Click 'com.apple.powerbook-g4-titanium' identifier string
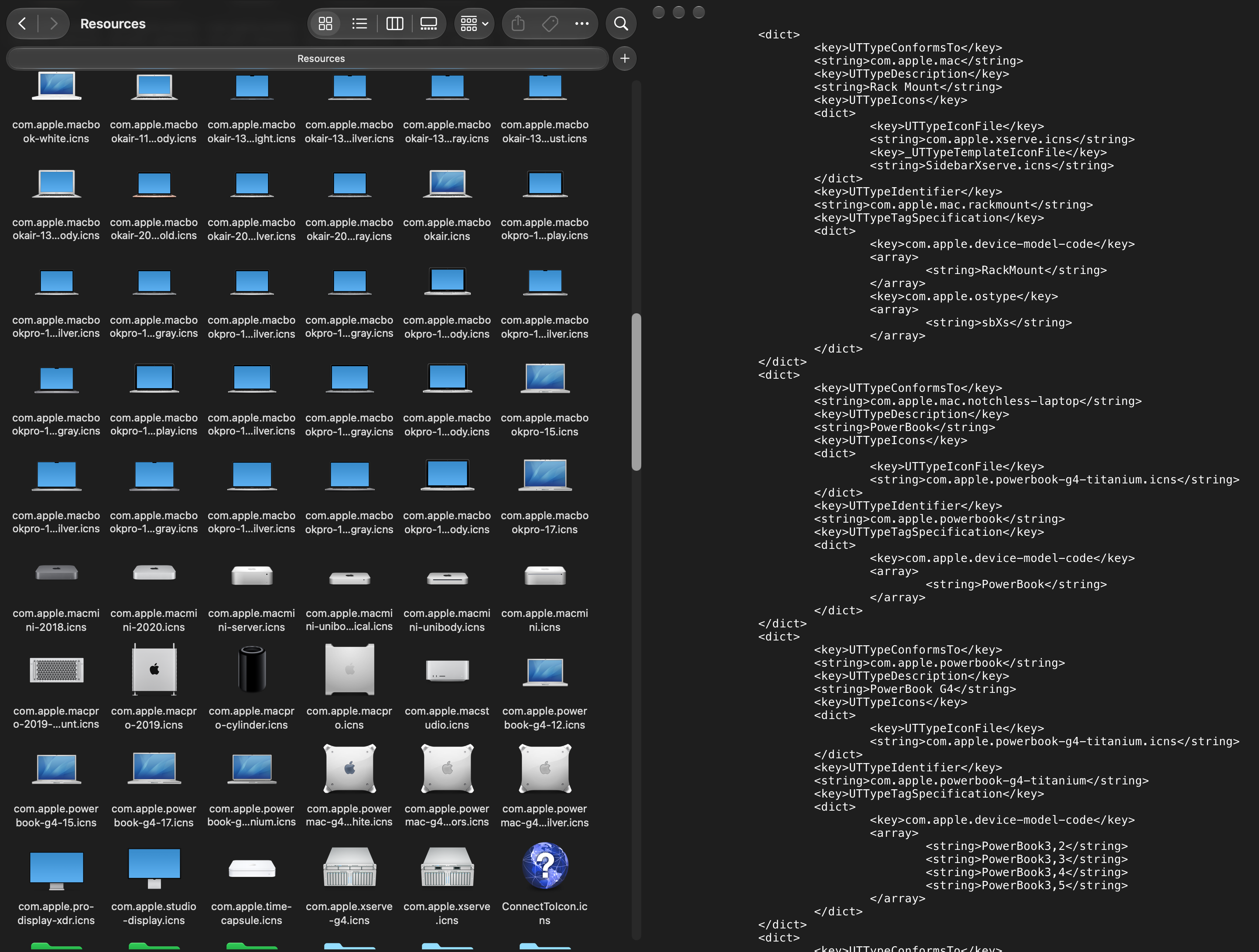This screenshot has width=1259, height=952. tap(978, 781)
